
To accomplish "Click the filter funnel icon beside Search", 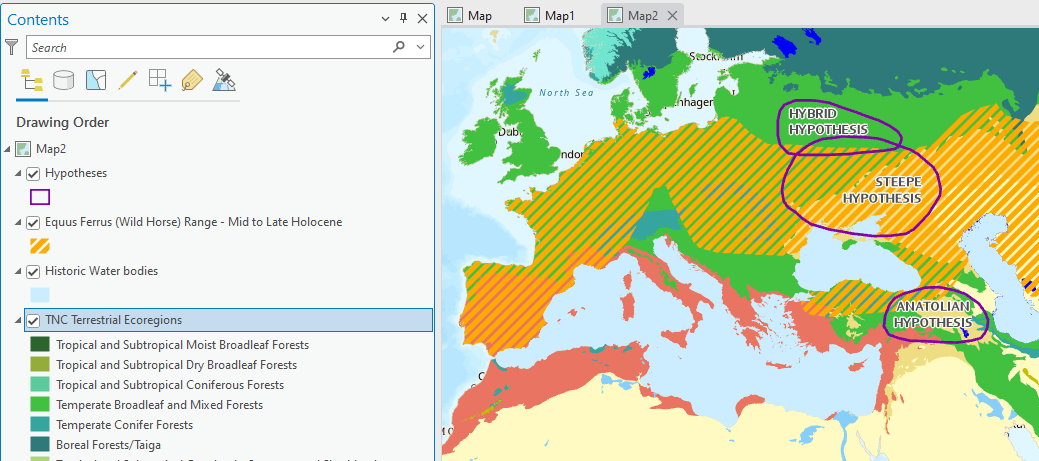I will (12, 47).
